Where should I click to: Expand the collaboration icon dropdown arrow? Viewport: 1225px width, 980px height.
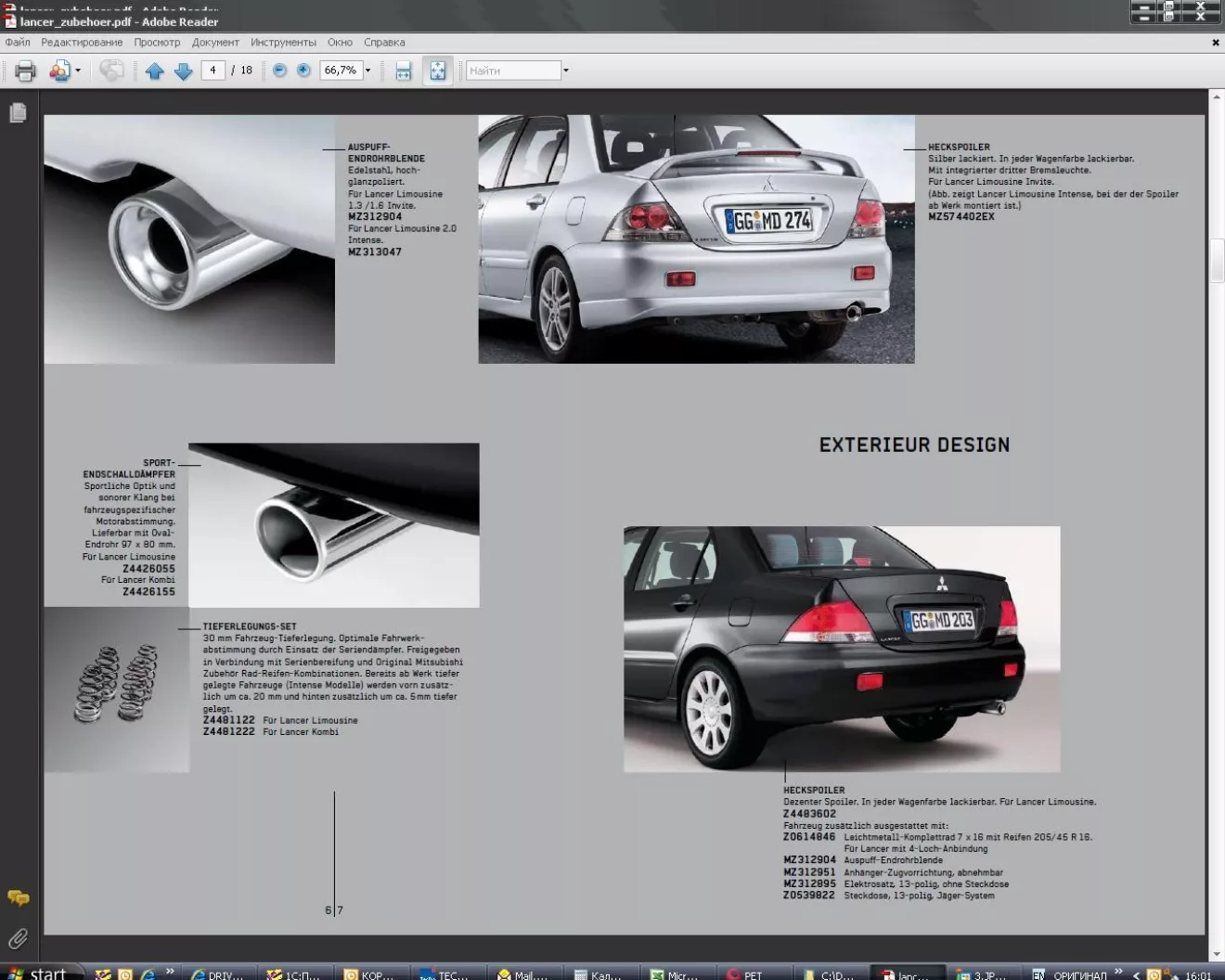click(78, 71)
